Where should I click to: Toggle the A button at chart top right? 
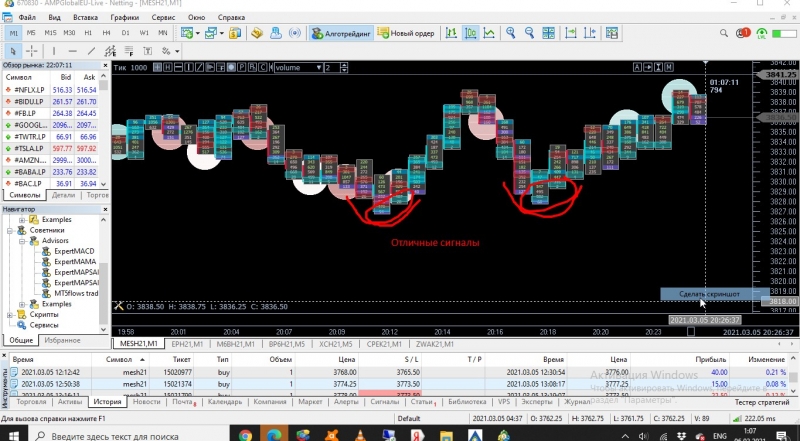(x=637, y=67)
